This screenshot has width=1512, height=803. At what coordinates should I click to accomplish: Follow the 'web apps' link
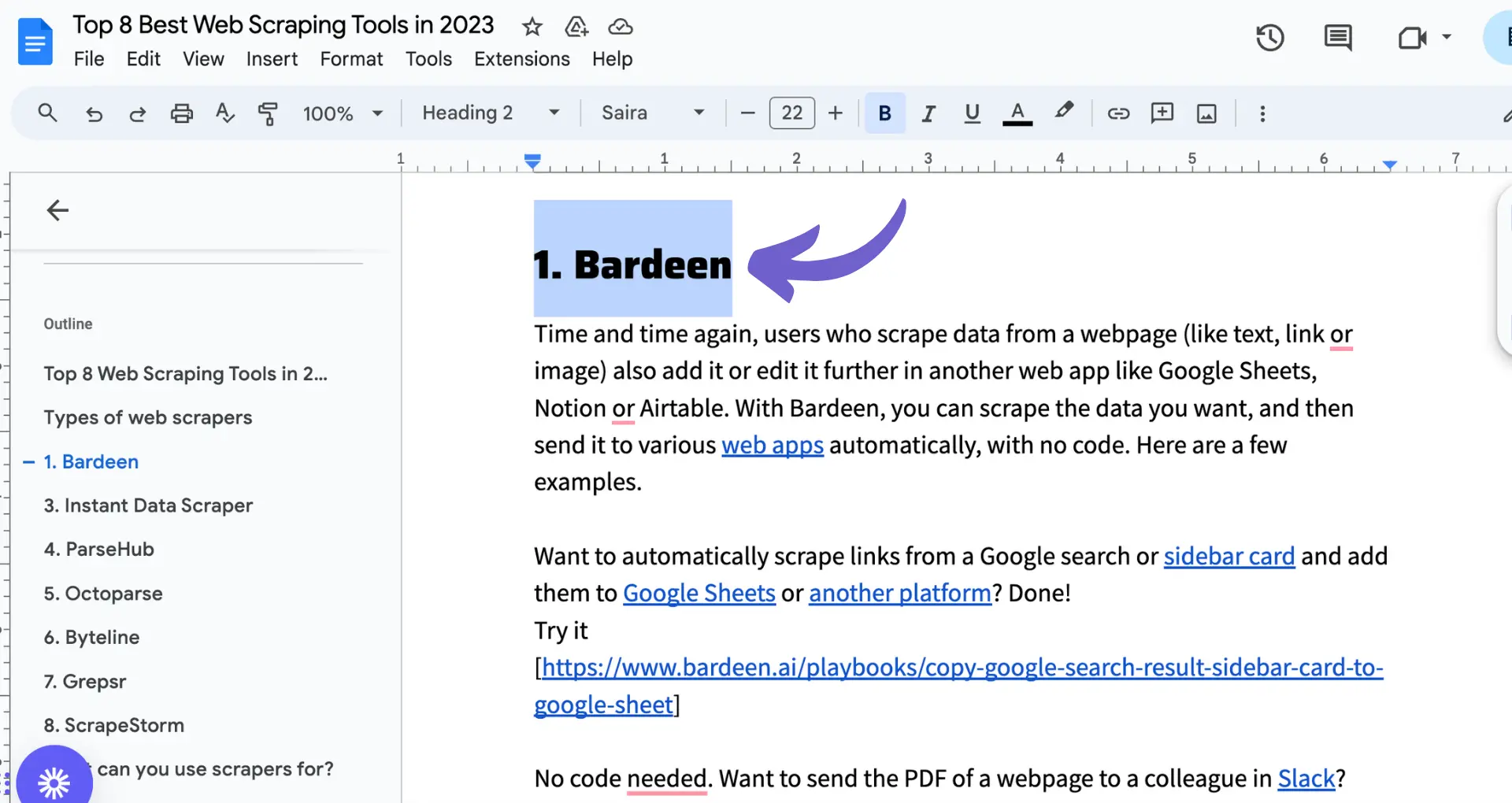point(773,446)
